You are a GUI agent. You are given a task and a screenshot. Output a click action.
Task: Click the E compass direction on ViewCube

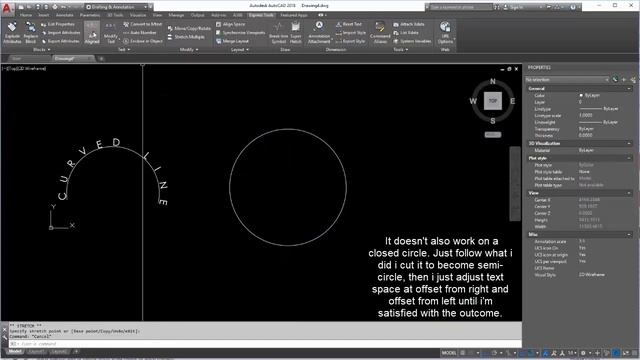(512, 101)
